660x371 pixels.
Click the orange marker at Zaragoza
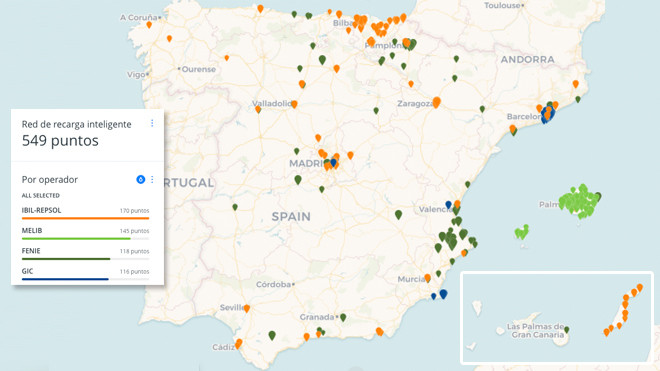(x=436, y=102)
